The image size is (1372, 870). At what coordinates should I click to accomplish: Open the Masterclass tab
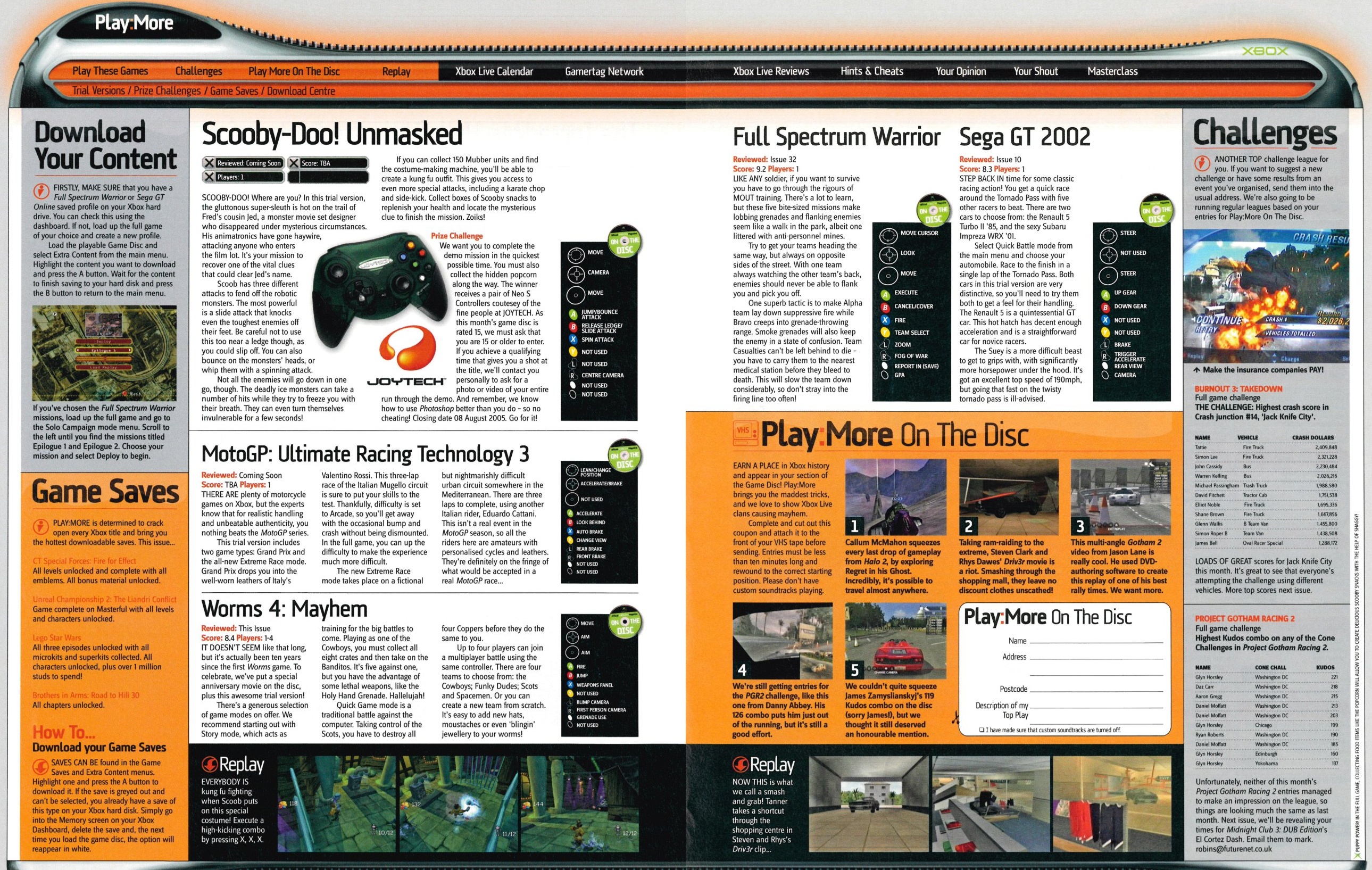point(1112,71)
